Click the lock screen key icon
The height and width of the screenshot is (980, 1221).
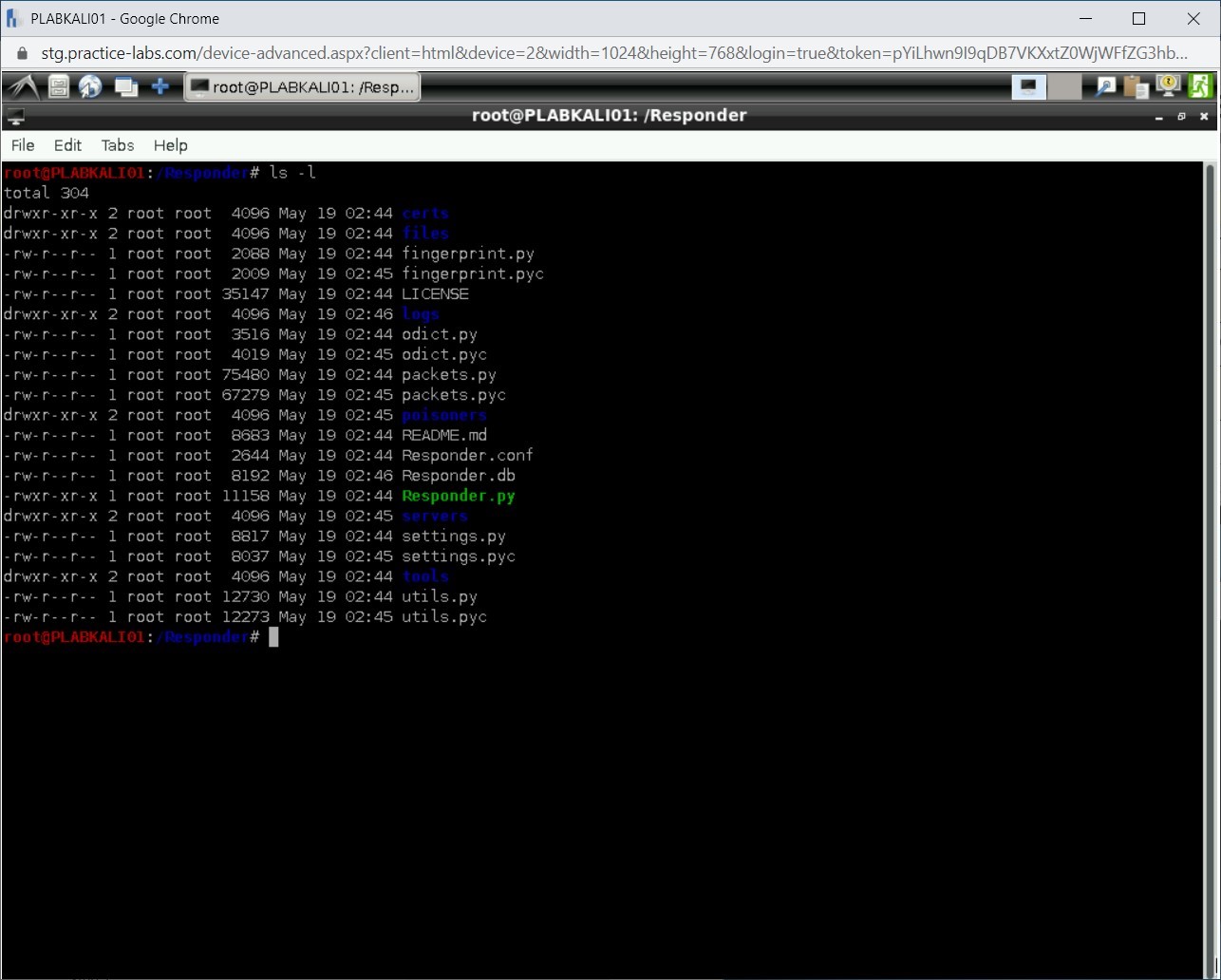tap(1167, 86)
